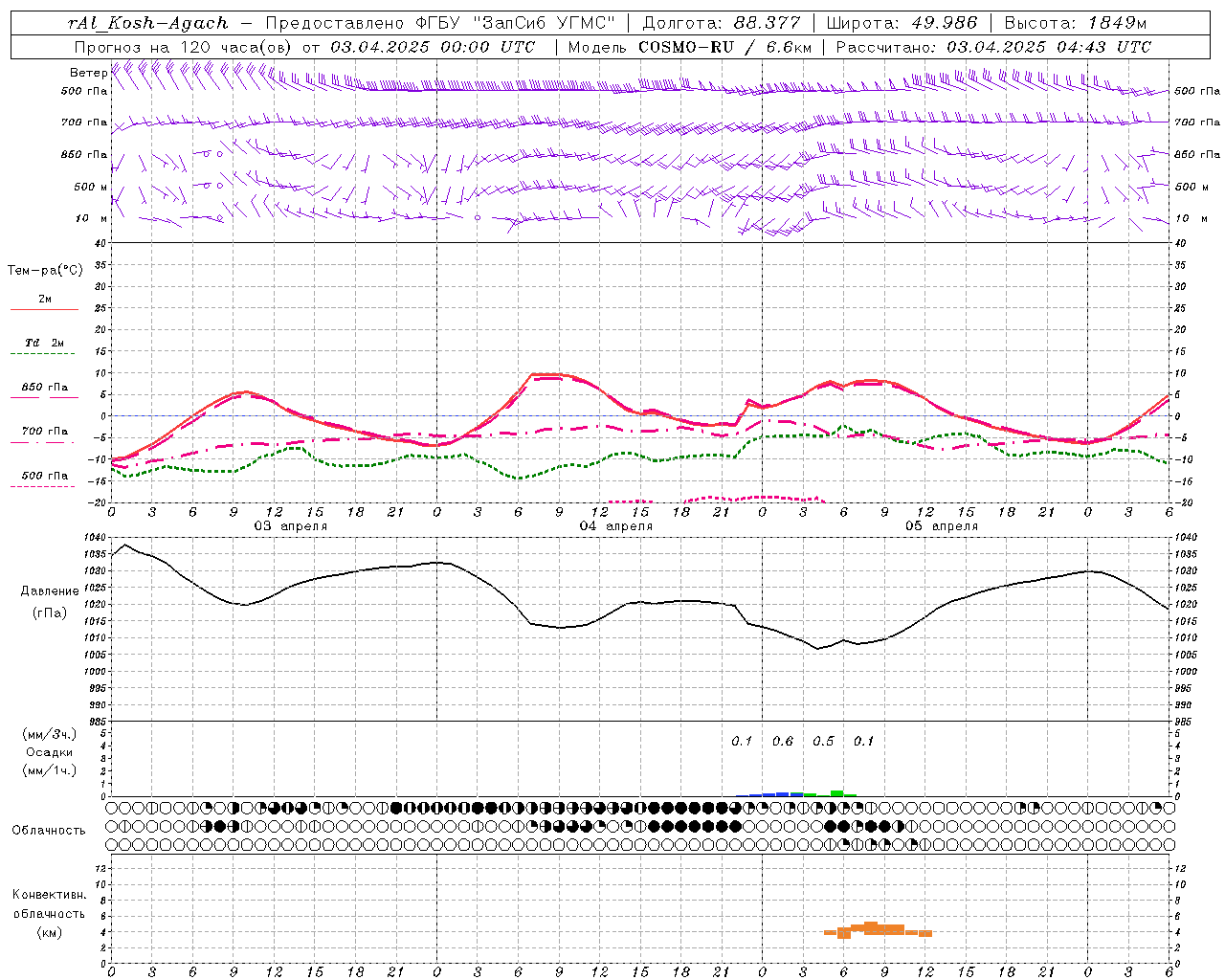Click the (гПа) unit label under Давление
The image size is (1225, 980).
coord(50,613)
